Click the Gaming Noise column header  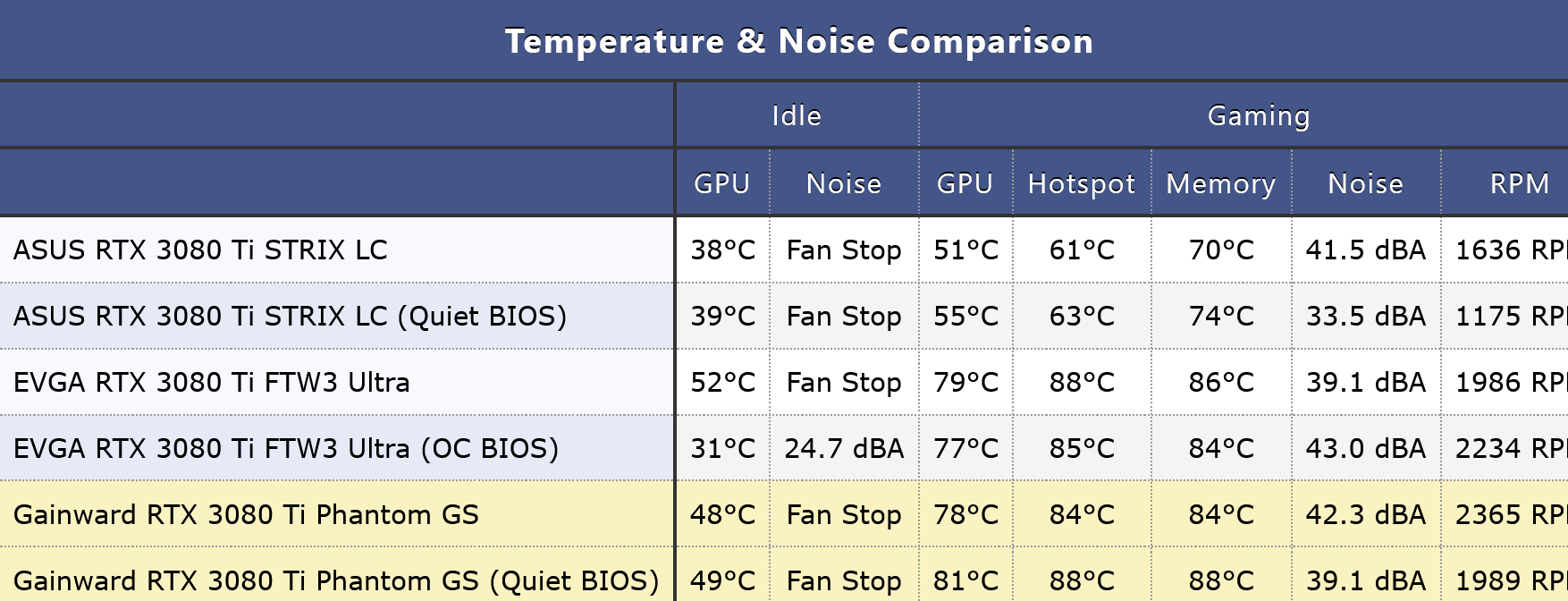(x=1366, y=183)
